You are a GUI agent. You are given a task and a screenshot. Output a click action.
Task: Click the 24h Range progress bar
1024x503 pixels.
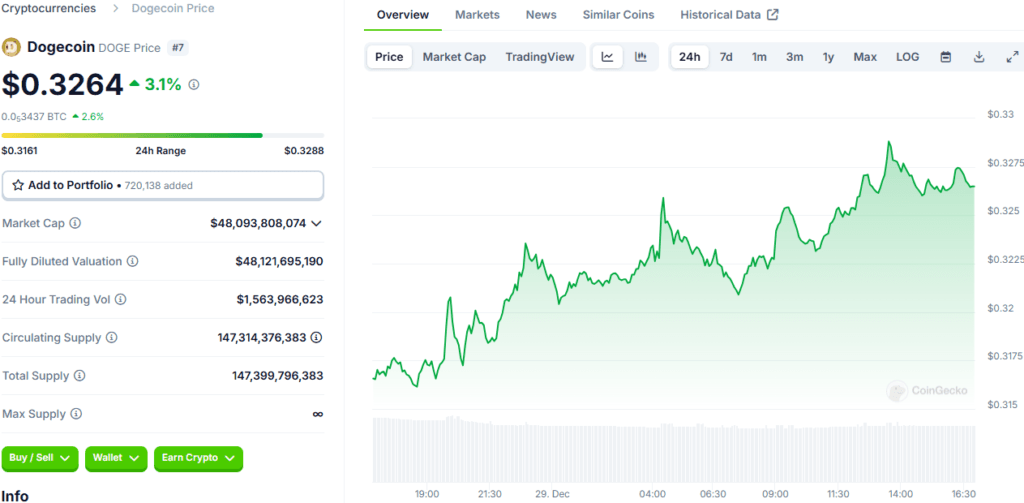(163, 135)
